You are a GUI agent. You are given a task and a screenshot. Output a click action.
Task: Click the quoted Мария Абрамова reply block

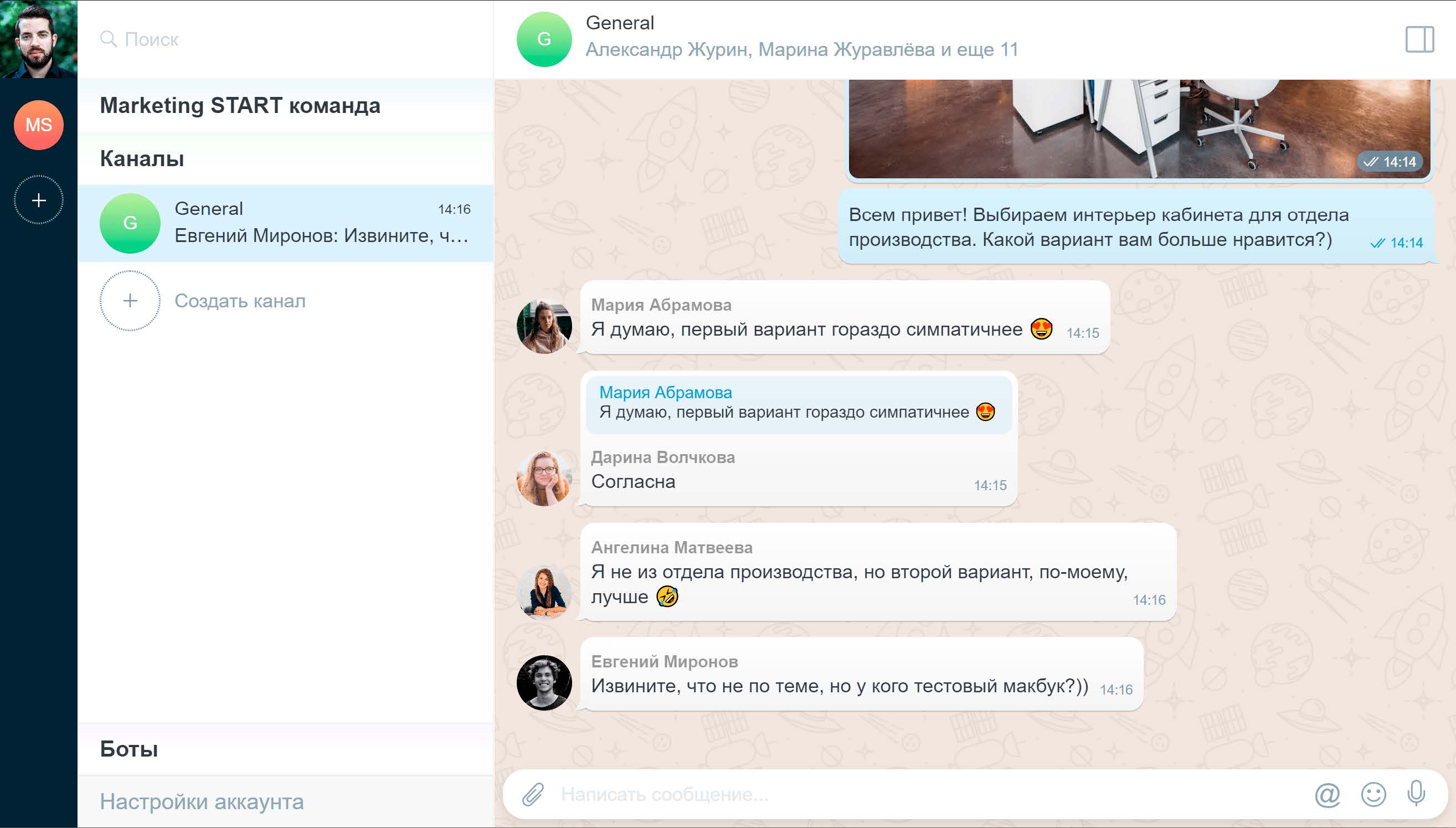[x=798, y=403]
